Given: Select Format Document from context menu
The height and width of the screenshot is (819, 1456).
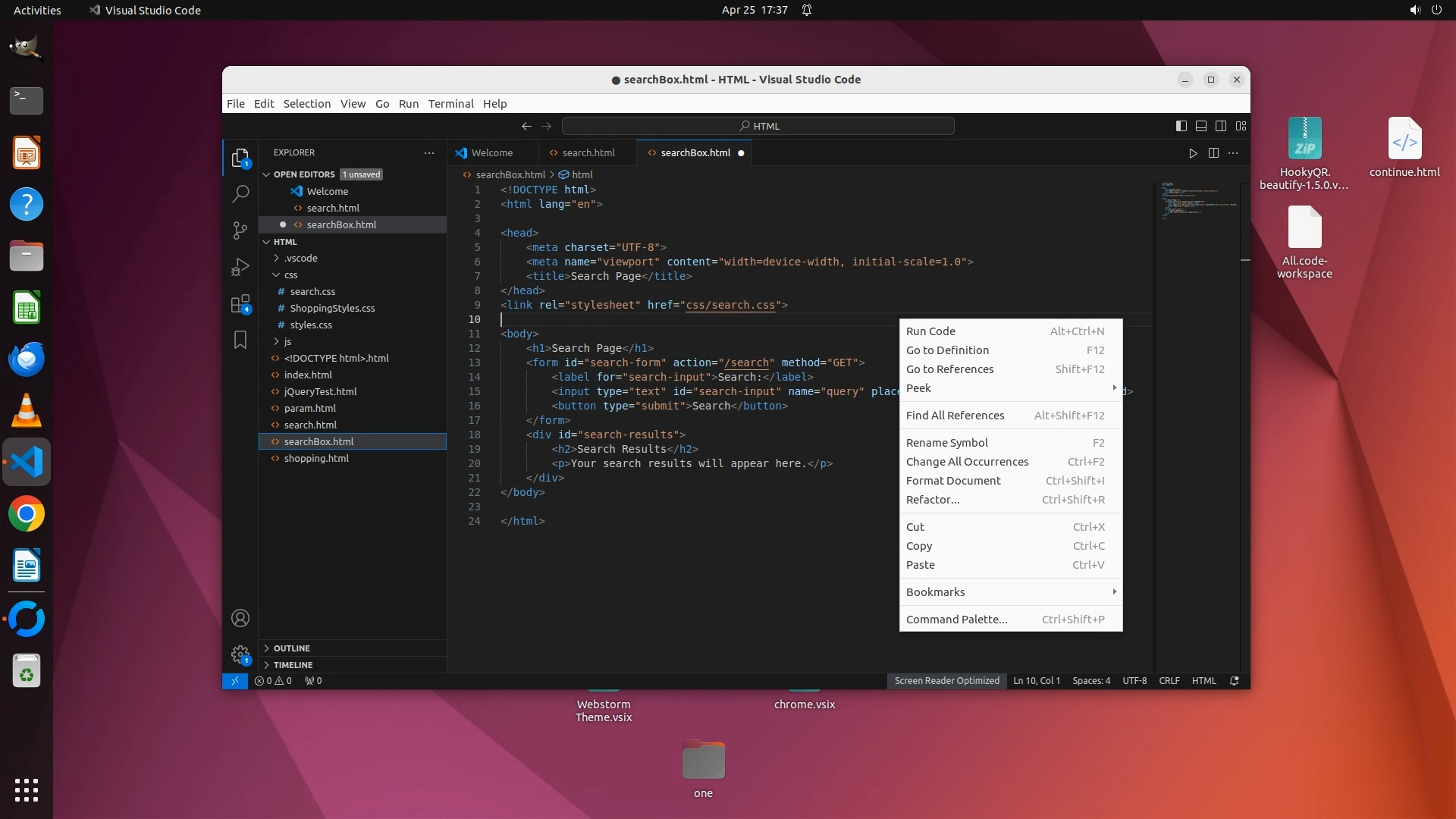Looking at the screenshot, I should tap(953, 481).
